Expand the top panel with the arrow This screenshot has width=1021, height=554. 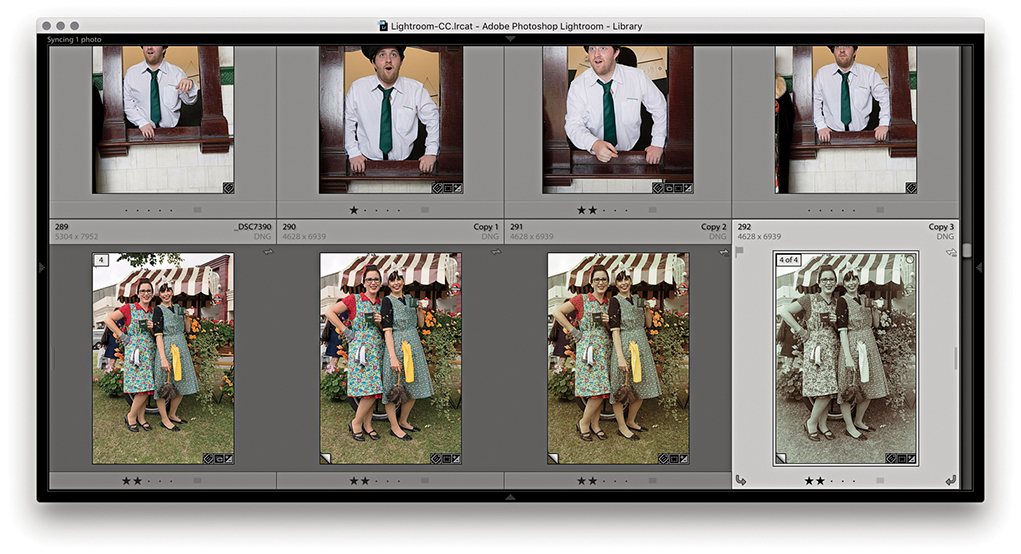coord(510,39)
